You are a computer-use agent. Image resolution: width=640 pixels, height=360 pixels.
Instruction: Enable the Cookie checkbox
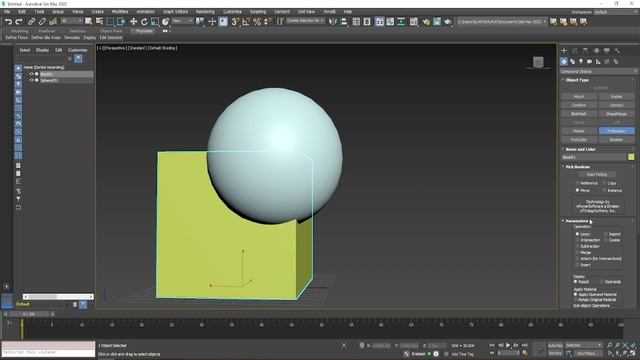[x=606, y=240]
